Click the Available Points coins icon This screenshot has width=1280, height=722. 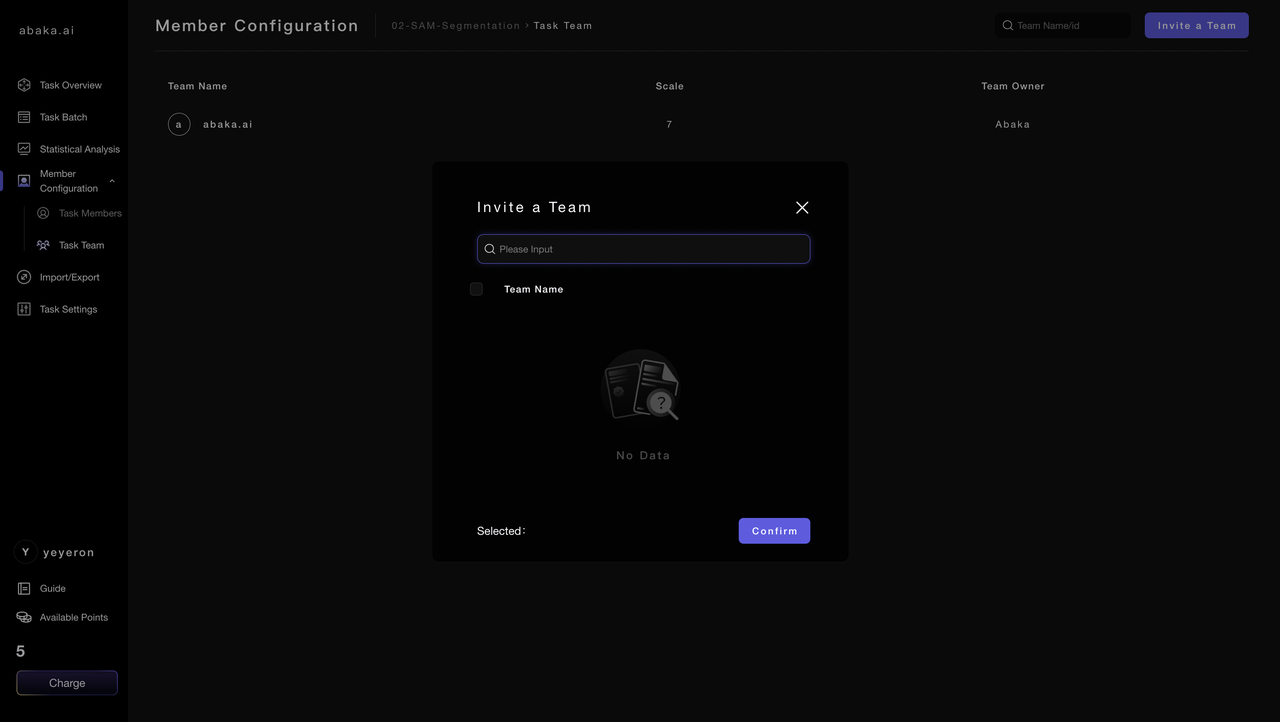click(24, 617)
